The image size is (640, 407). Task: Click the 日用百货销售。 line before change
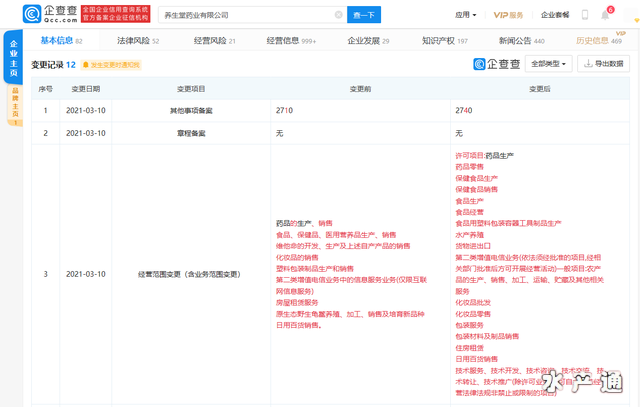(x=299, y=325)
